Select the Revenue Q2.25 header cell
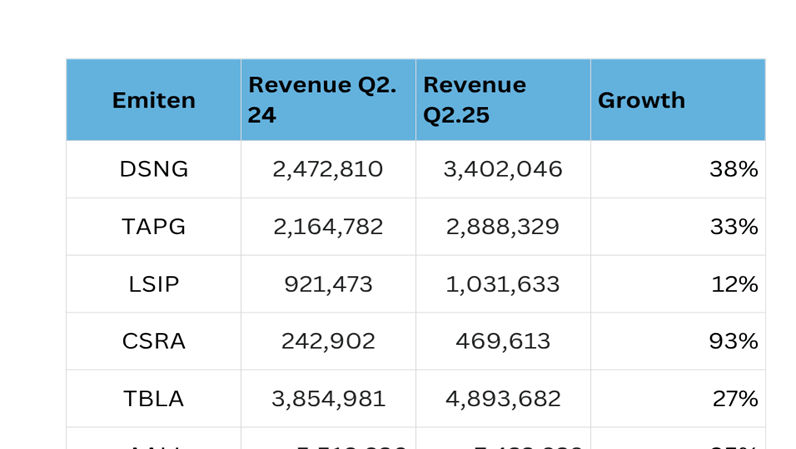The width and height of the screenshot is (796, 449). 502,100
